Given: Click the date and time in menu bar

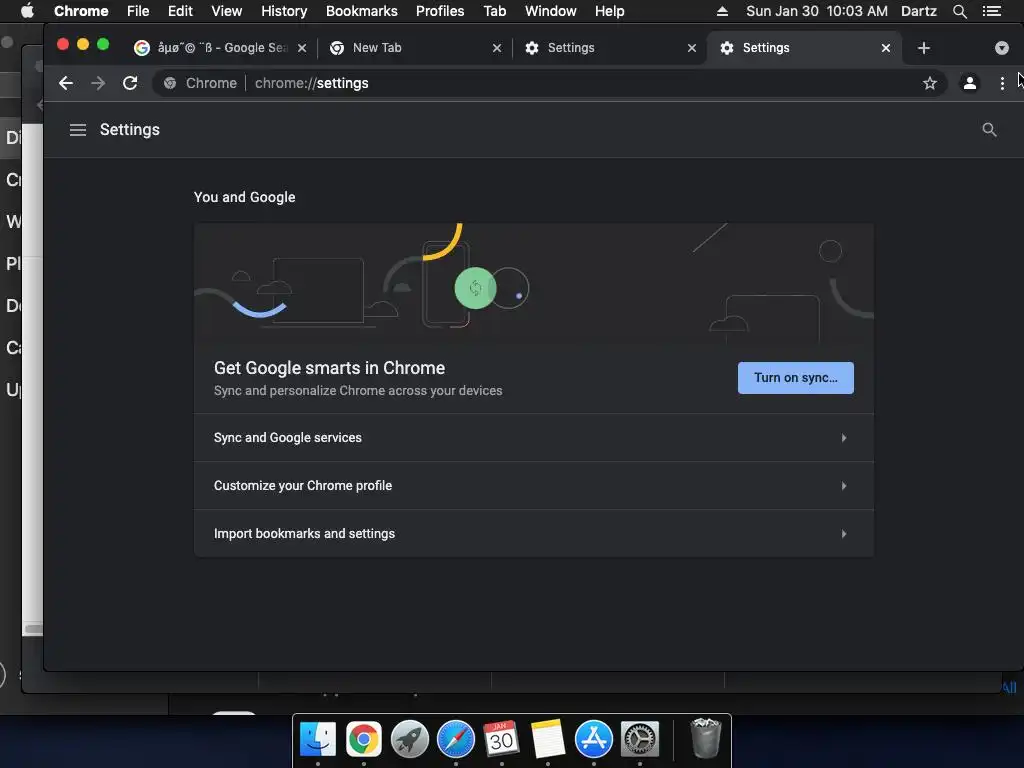Looking at the screenshot, I should click(816, 11).
